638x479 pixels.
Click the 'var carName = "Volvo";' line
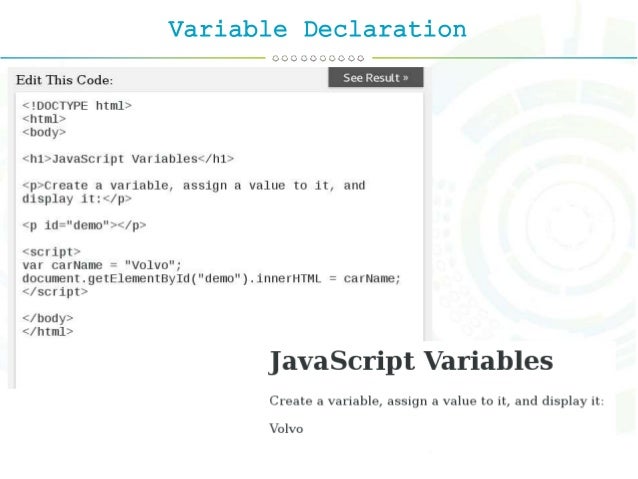tap(102, 265)
